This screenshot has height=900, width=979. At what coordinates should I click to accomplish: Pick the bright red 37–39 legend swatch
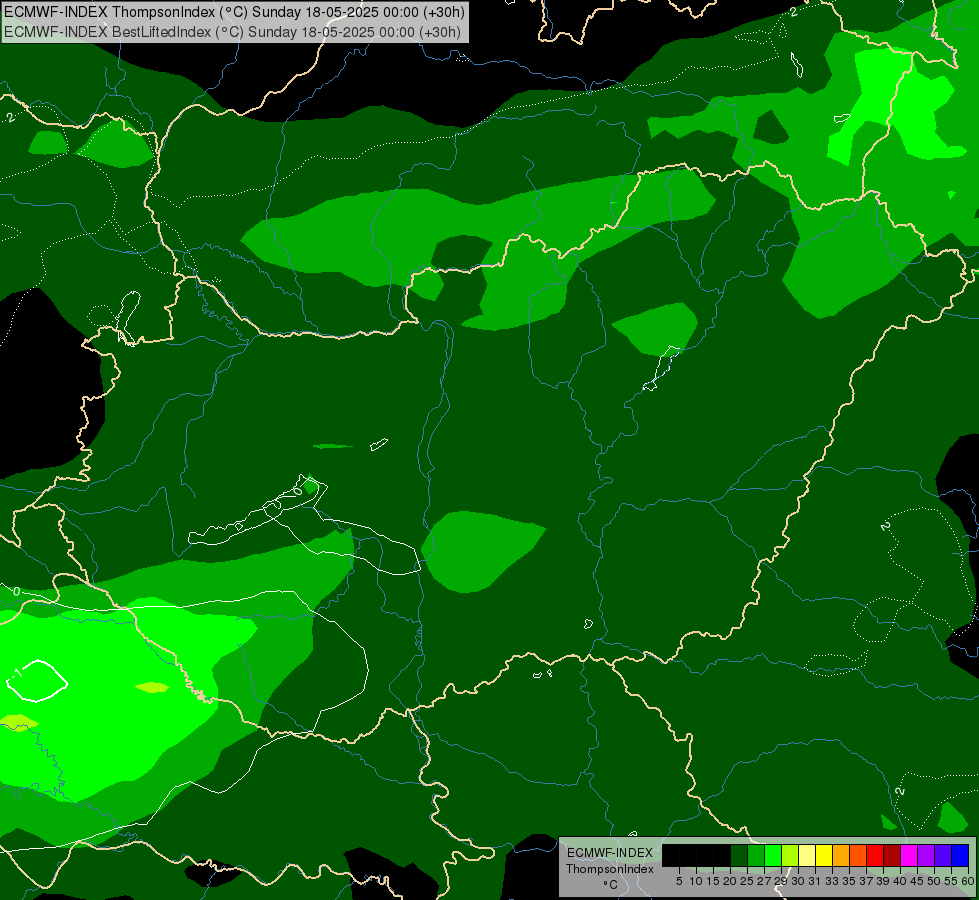[x=875, y=855]
